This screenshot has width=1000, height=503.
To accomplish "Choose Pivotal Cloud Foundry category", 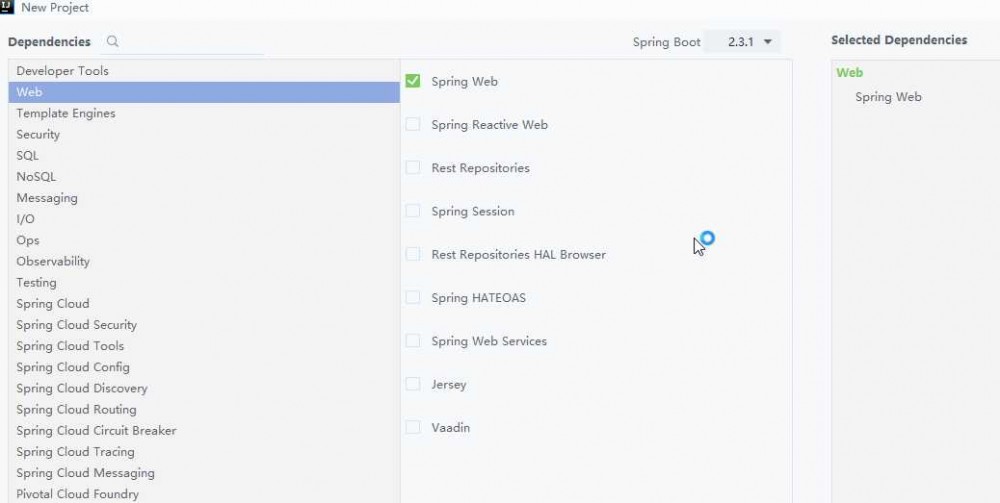I will 204,493.
